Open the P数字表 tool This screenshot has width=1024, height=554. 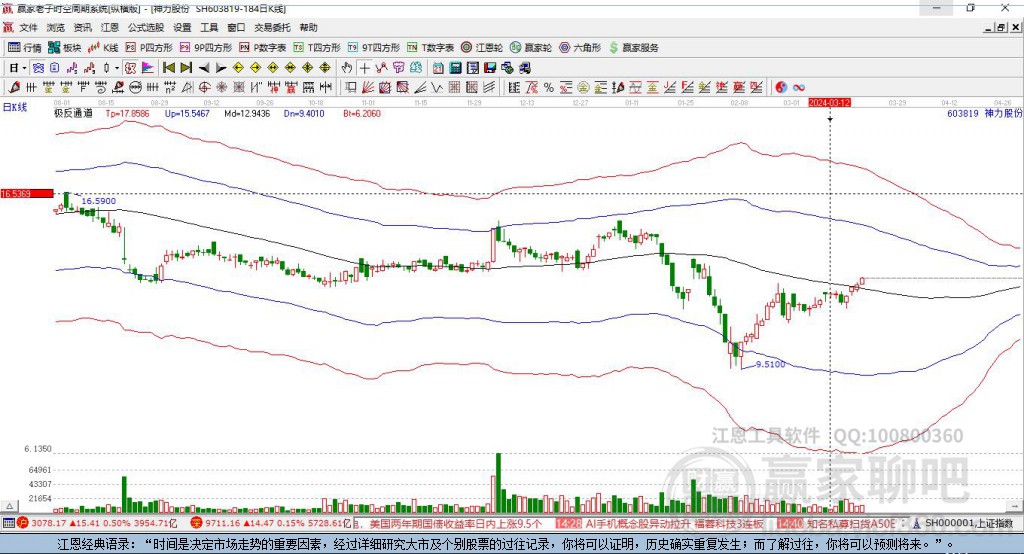pyautogui.click(x=263, y=48)
